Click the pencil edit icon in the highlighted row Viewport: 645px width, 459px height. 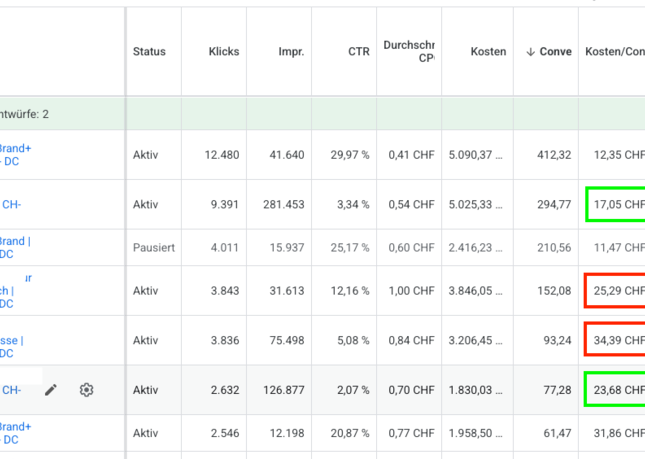click(x=51, y=390)
